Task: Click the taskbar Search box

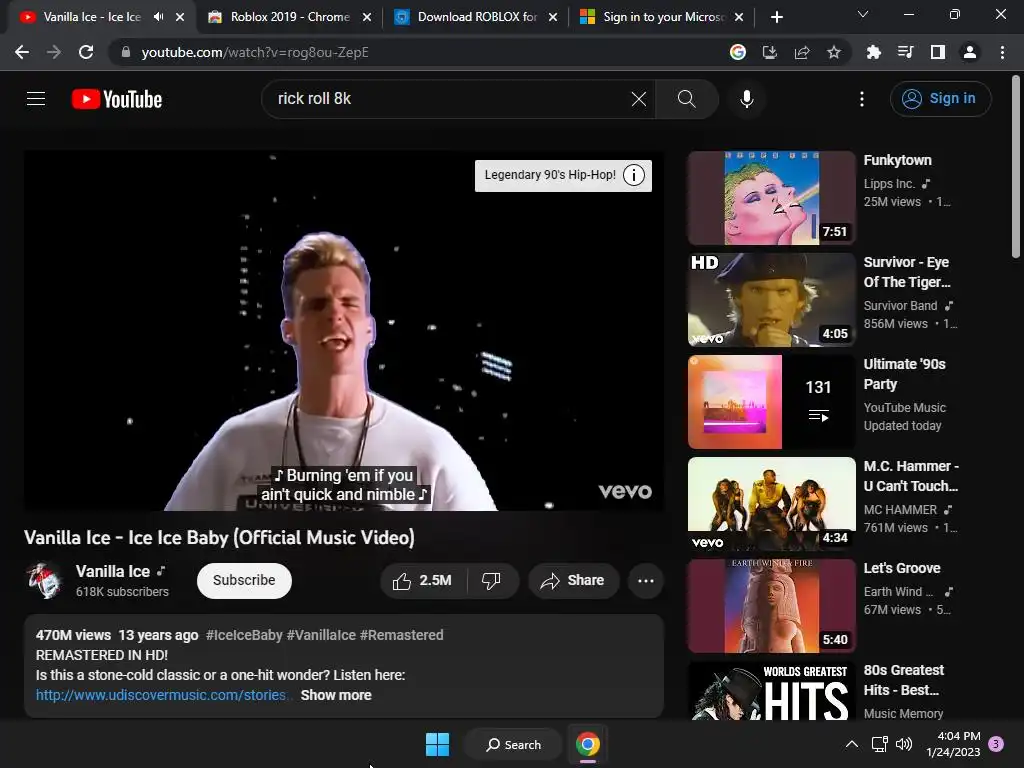Action: 513,744
